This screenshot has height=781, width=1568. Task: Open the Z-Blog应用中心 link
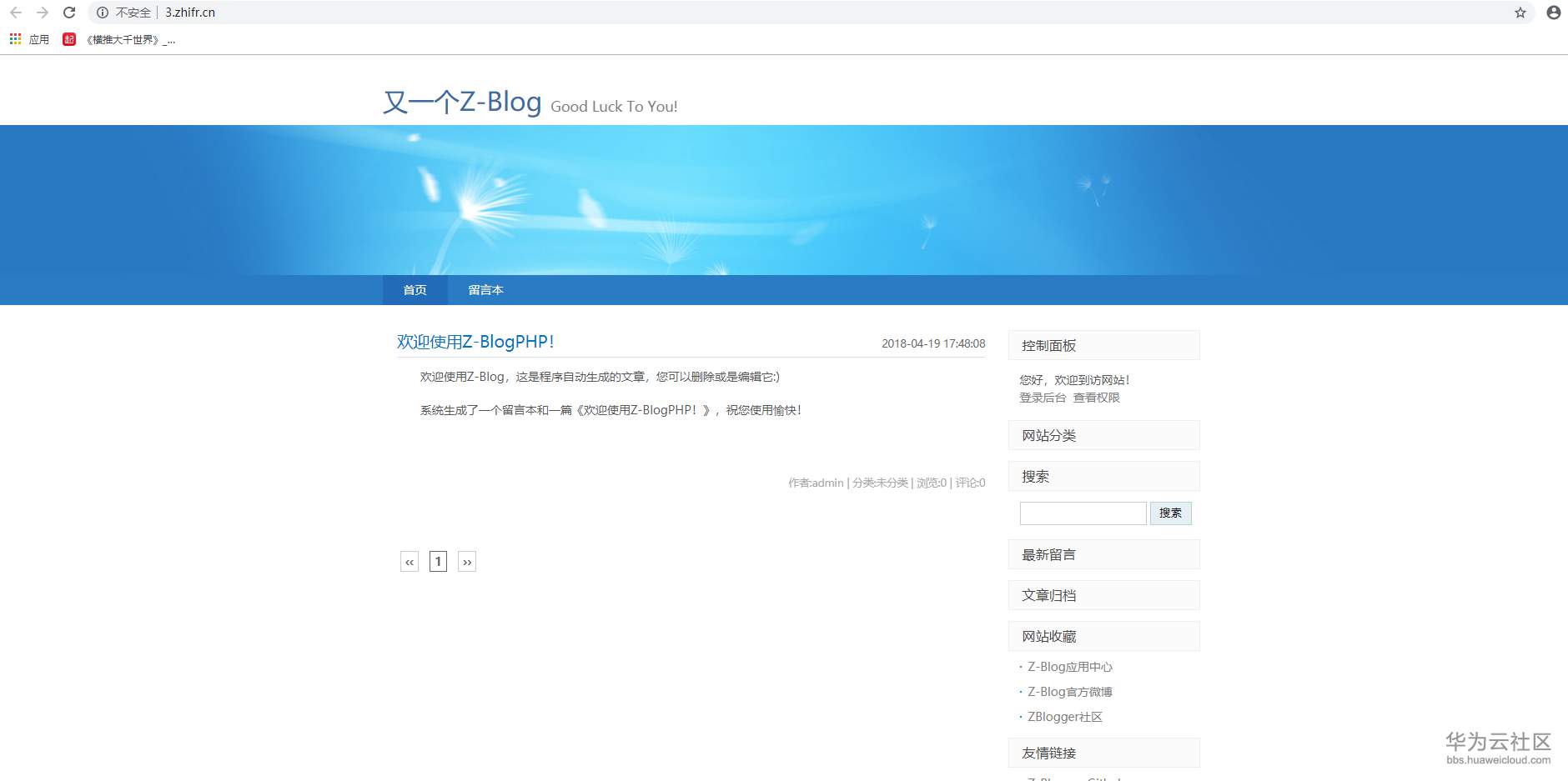point(1070,666)
